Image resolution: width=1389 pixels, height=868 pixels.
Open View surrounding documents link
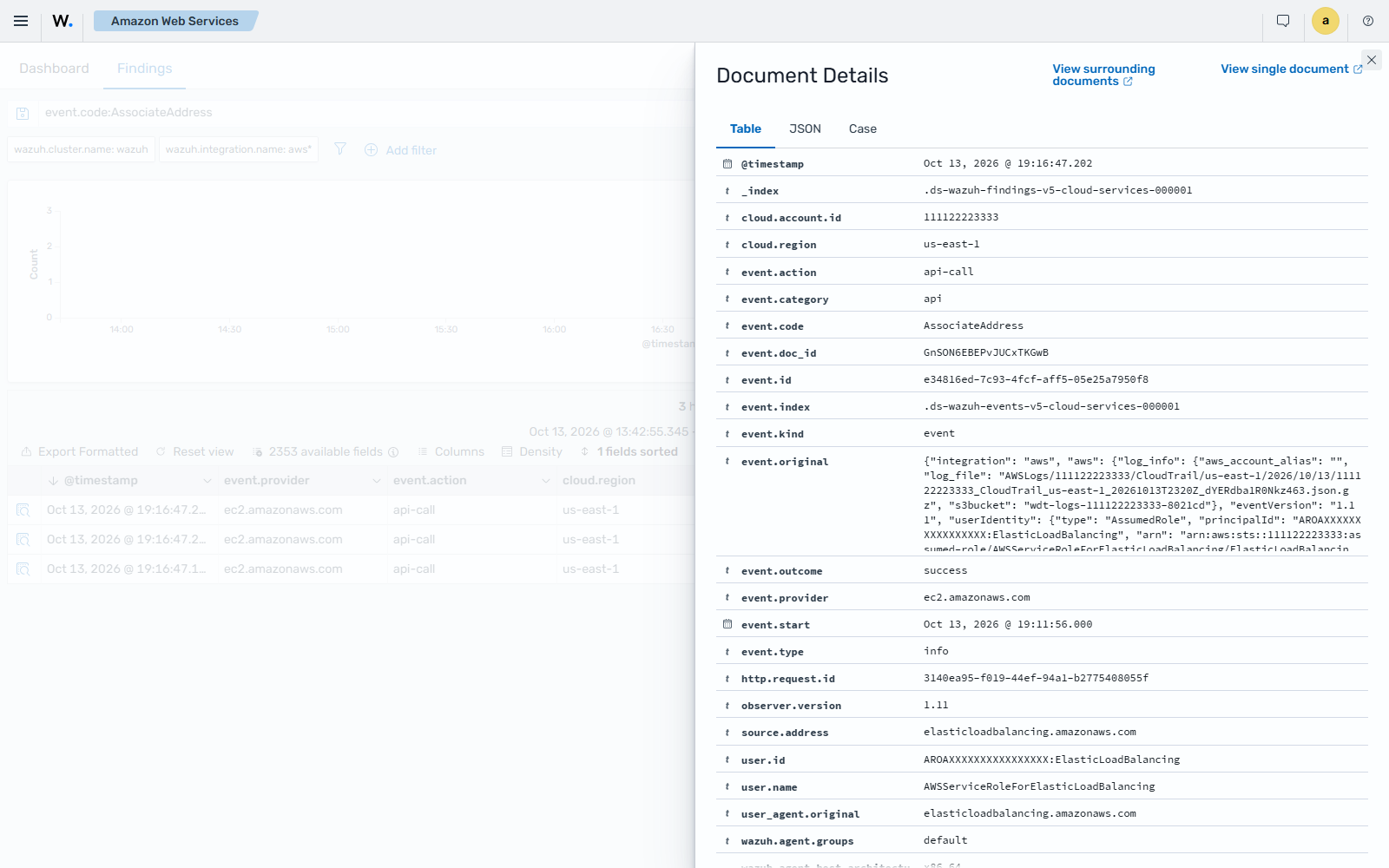(x=1103, y=75)
